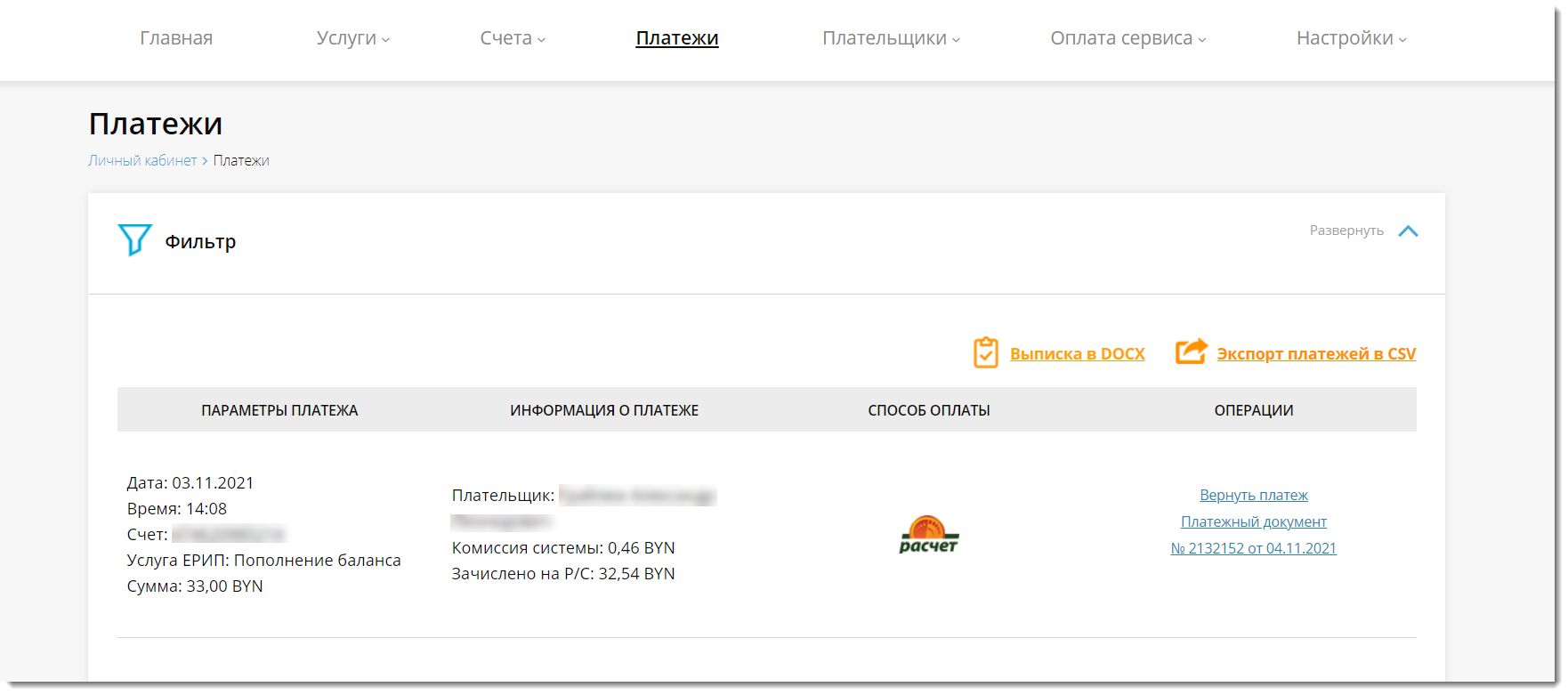This screenshot has height=695, width=1568.
Task: Click the blue funnel filter icon
Action: point(135,240)
